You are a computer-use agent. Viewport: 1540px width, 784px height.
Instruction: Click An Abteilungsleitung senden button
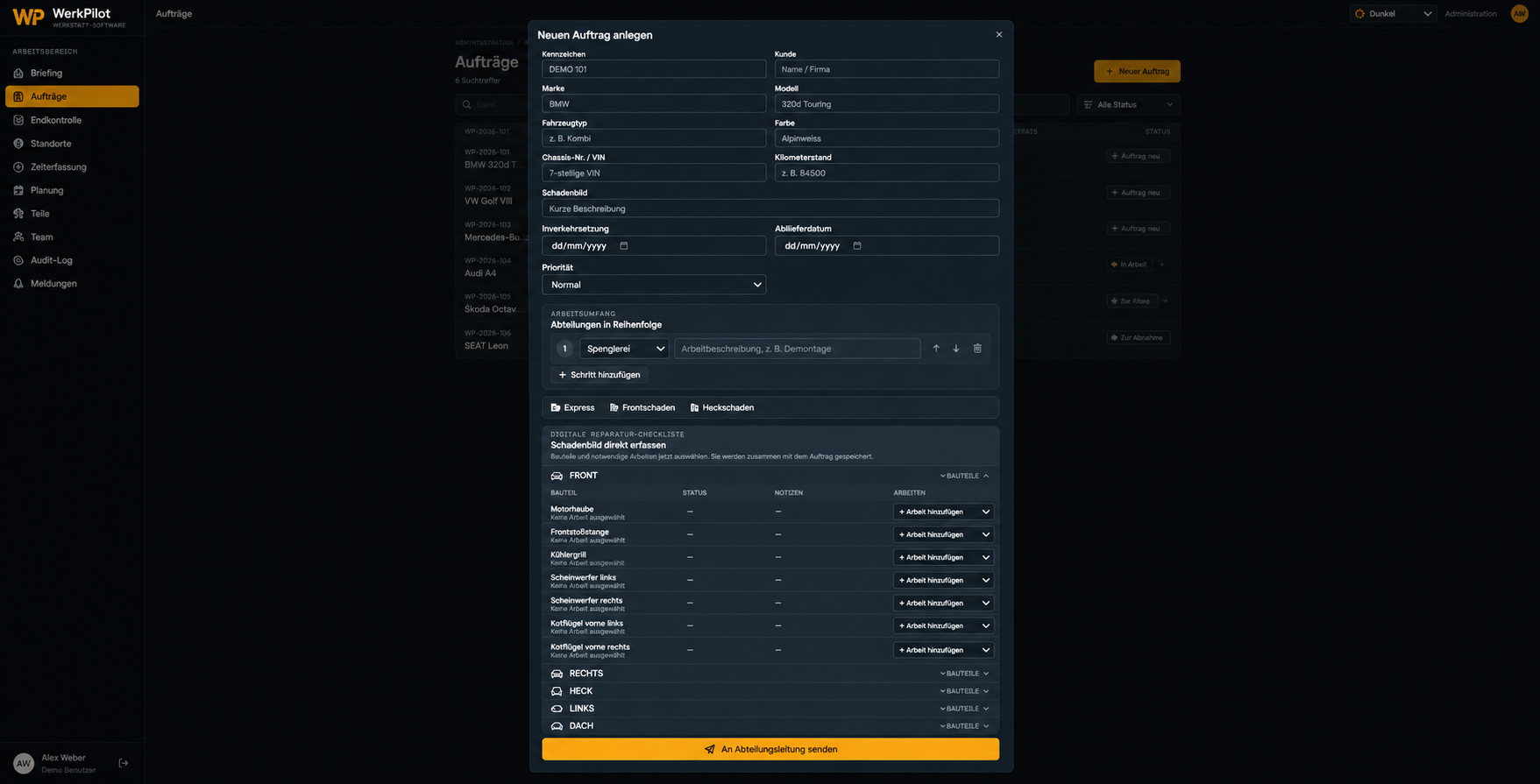click(x=770, y=749)
